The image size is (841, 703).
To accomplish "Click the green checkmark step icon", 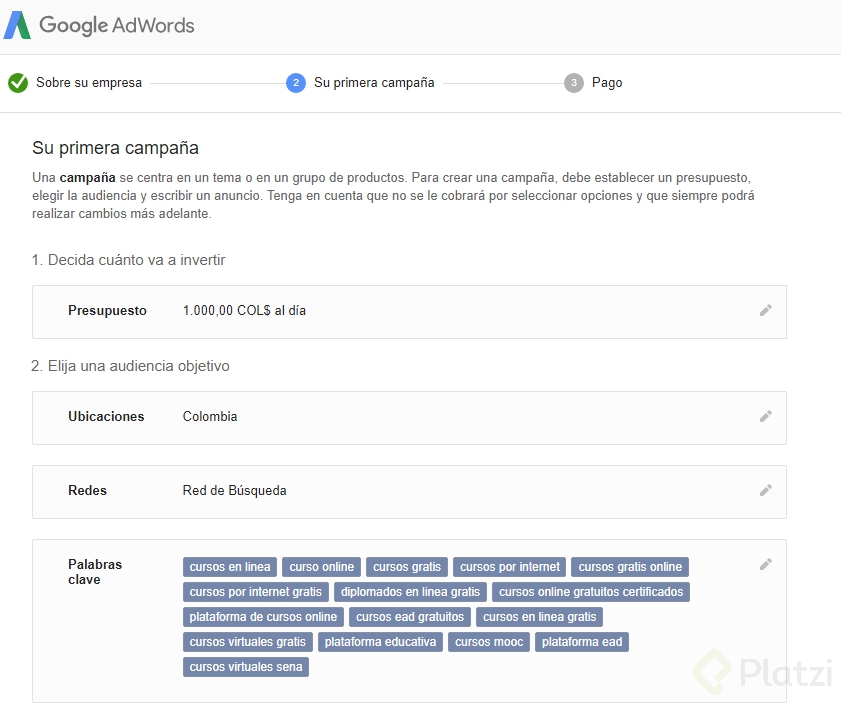I will pos(18,83).
